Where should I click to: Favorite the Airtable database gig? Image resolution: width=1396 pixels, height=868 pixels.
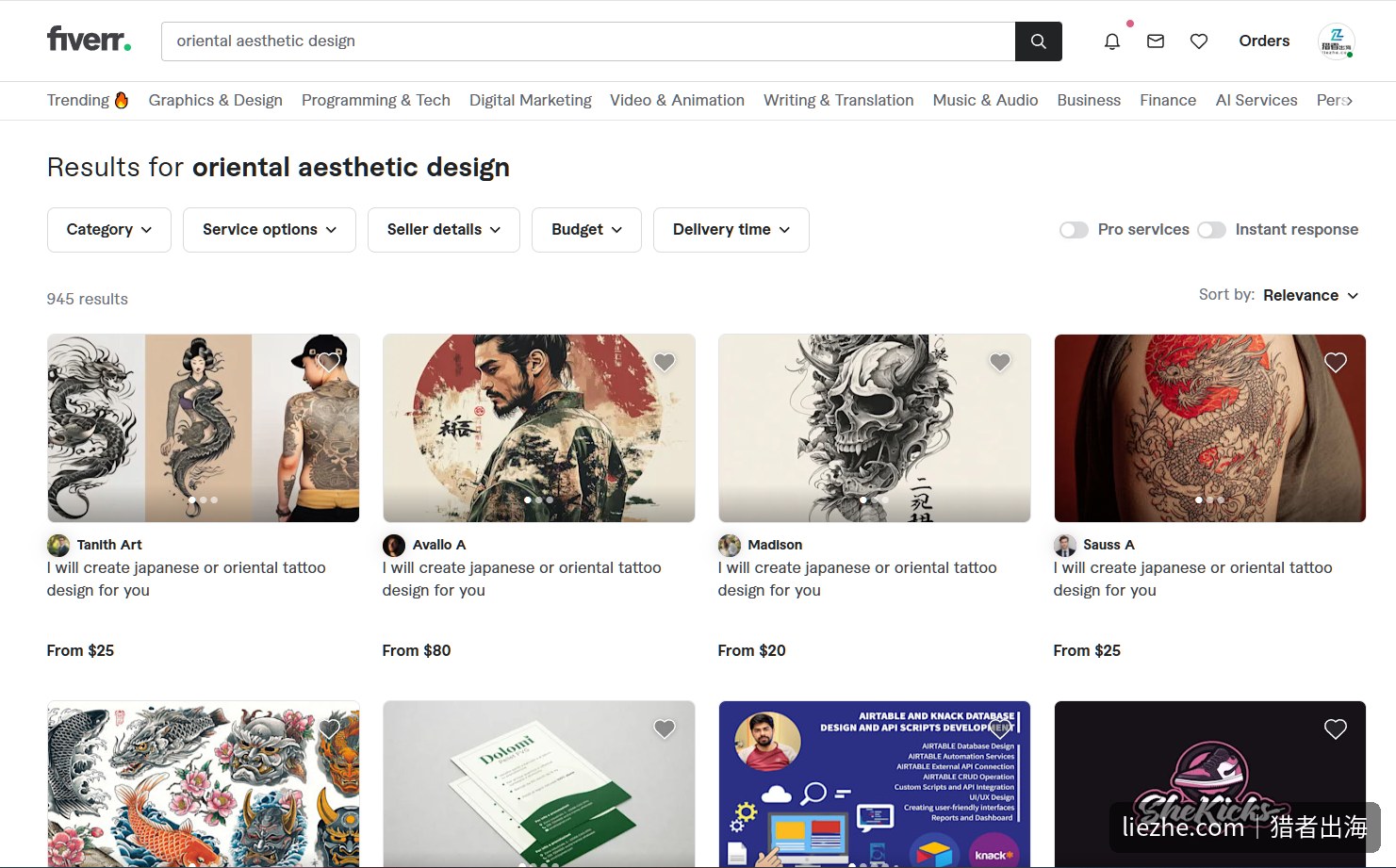tap(1000, 729)
